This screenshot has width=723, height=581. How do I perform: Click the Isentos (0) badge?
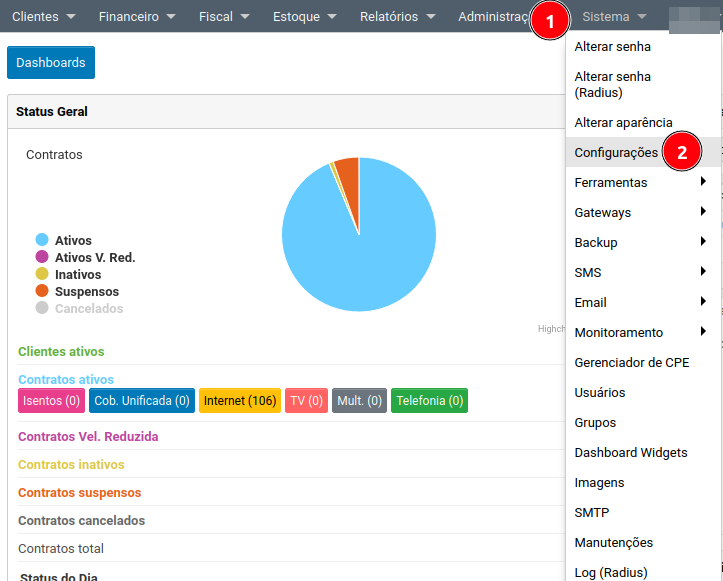(51, 401)
